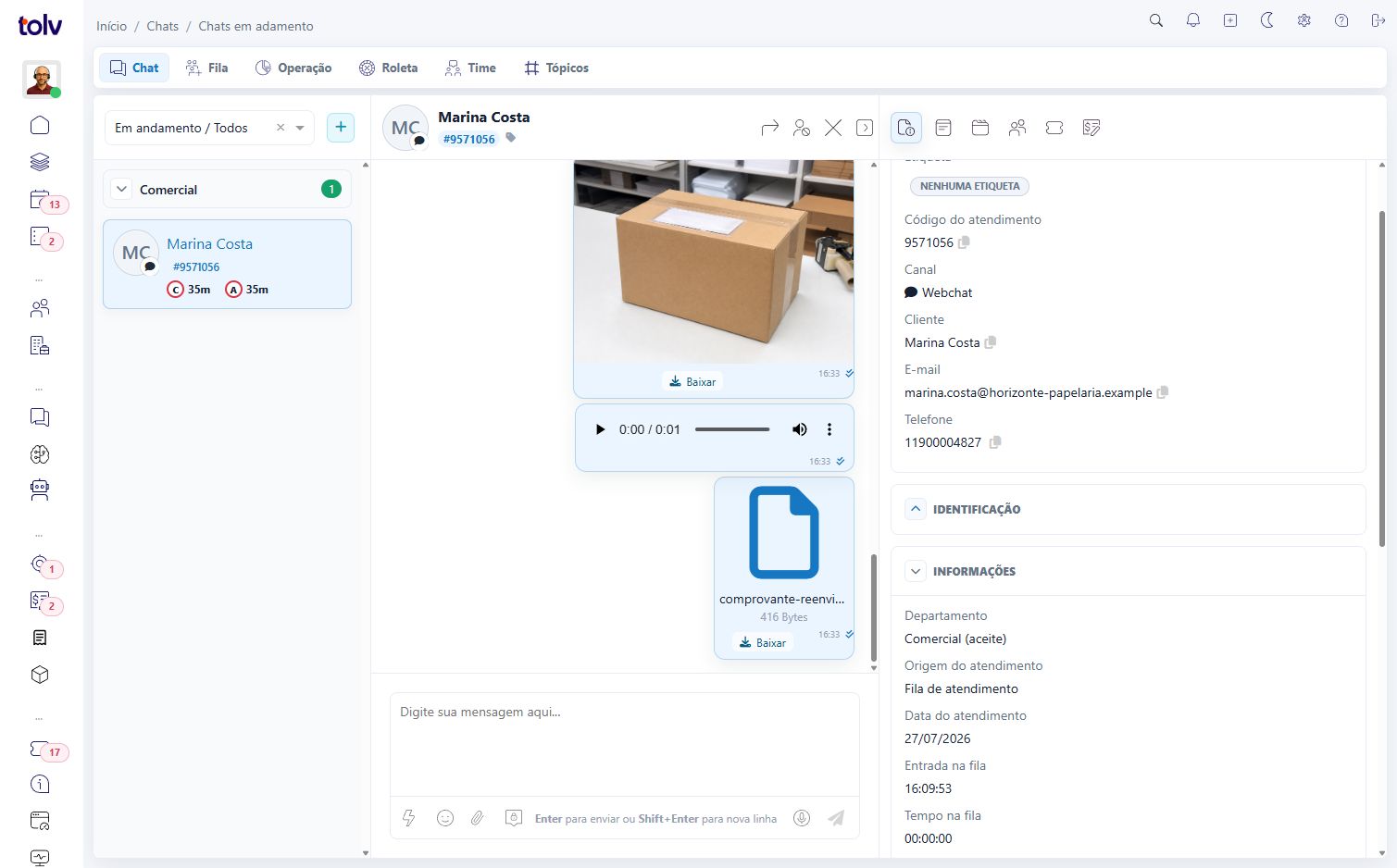
Task: Open ticket icon with badge 17
Action: point(40,749)
